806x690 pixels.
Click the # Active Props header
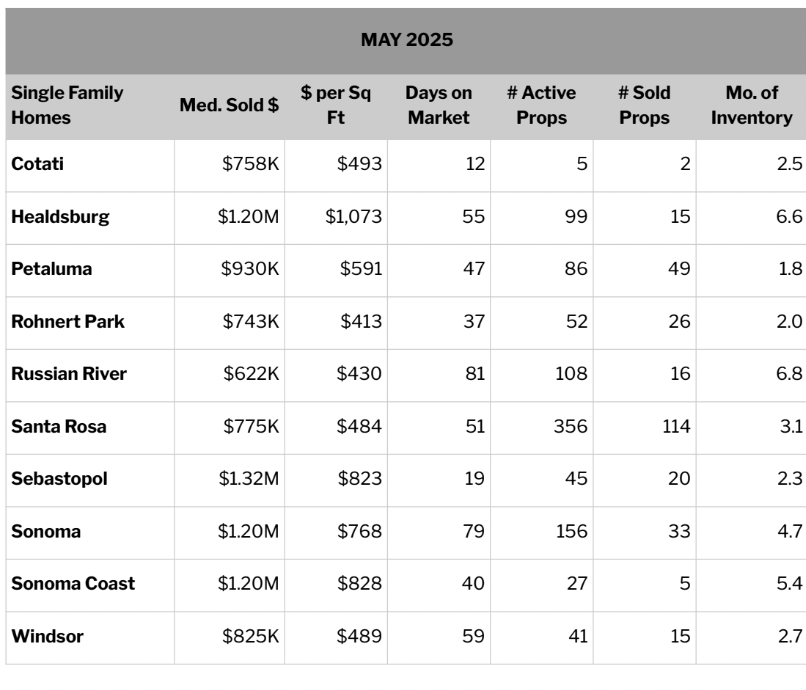541,105
